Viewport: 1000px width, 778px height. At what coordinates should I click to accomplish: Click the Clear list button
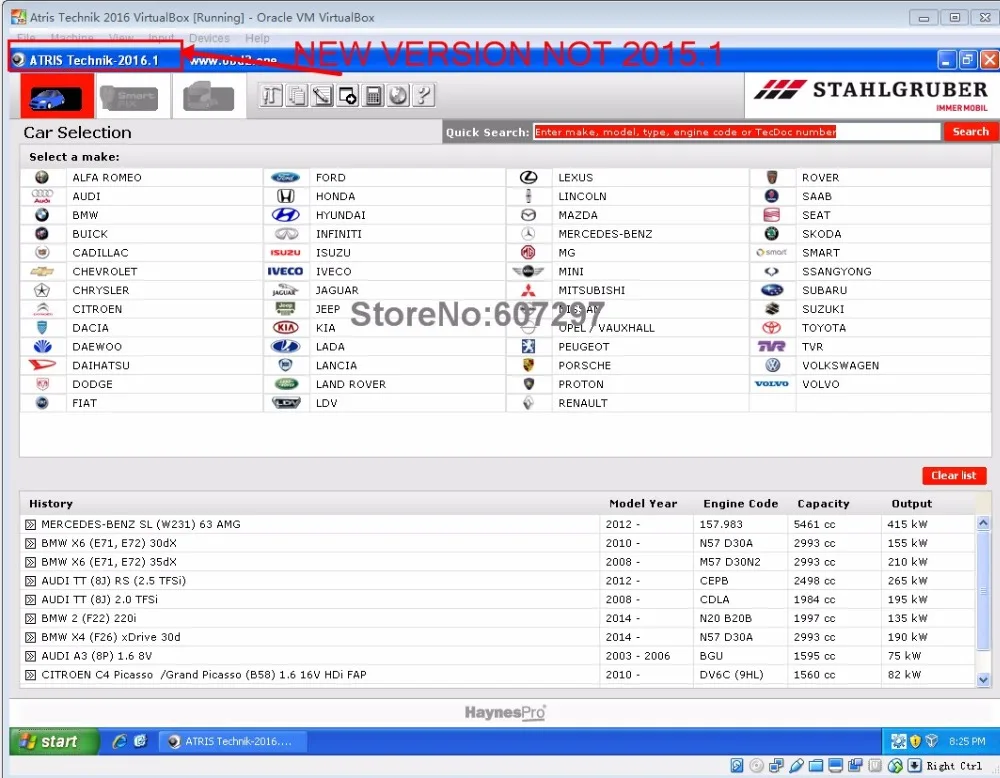pyautogui.click(x=953, y=476)
